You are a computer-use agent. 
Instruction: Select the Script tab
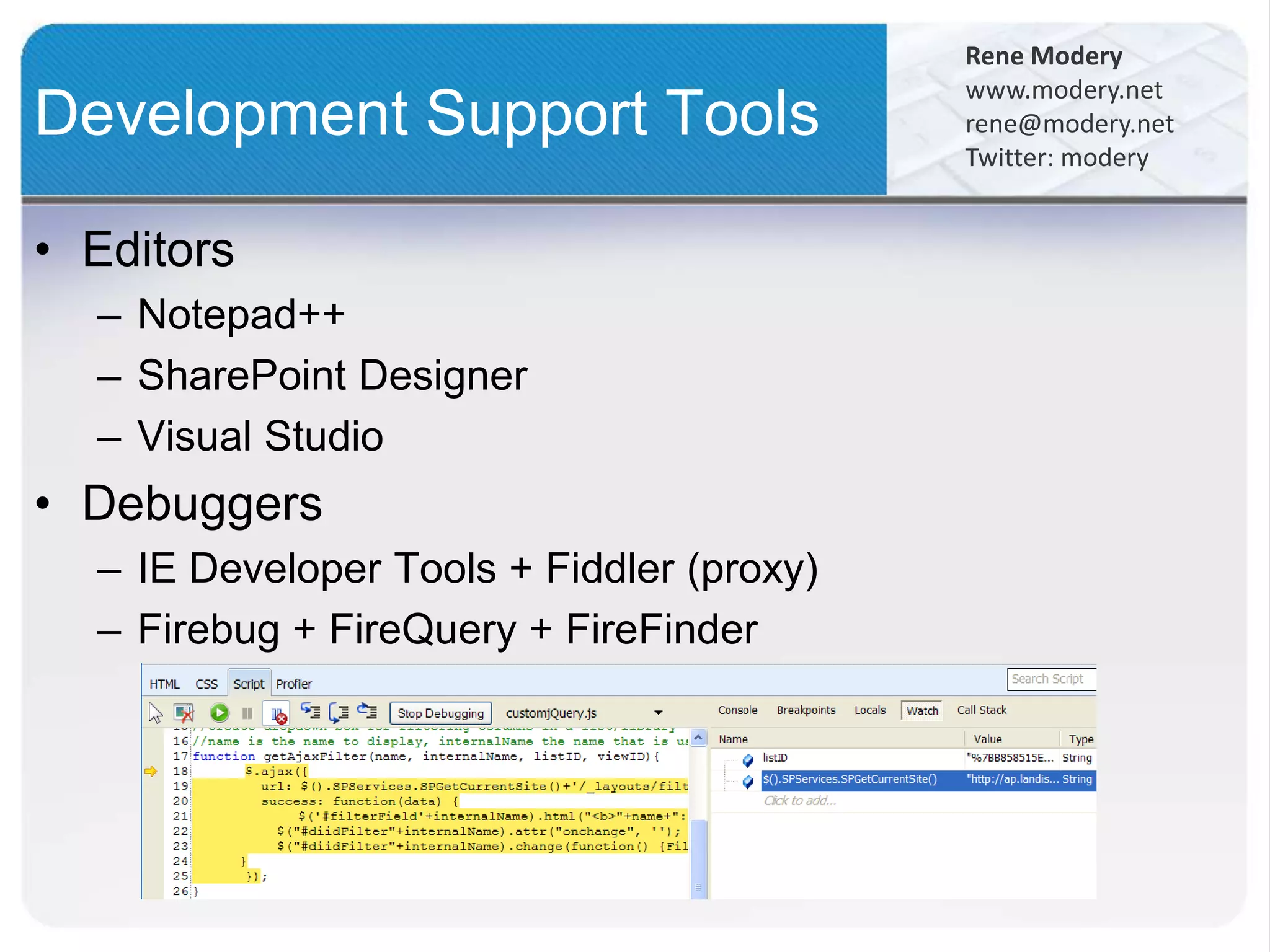[249, 684]
